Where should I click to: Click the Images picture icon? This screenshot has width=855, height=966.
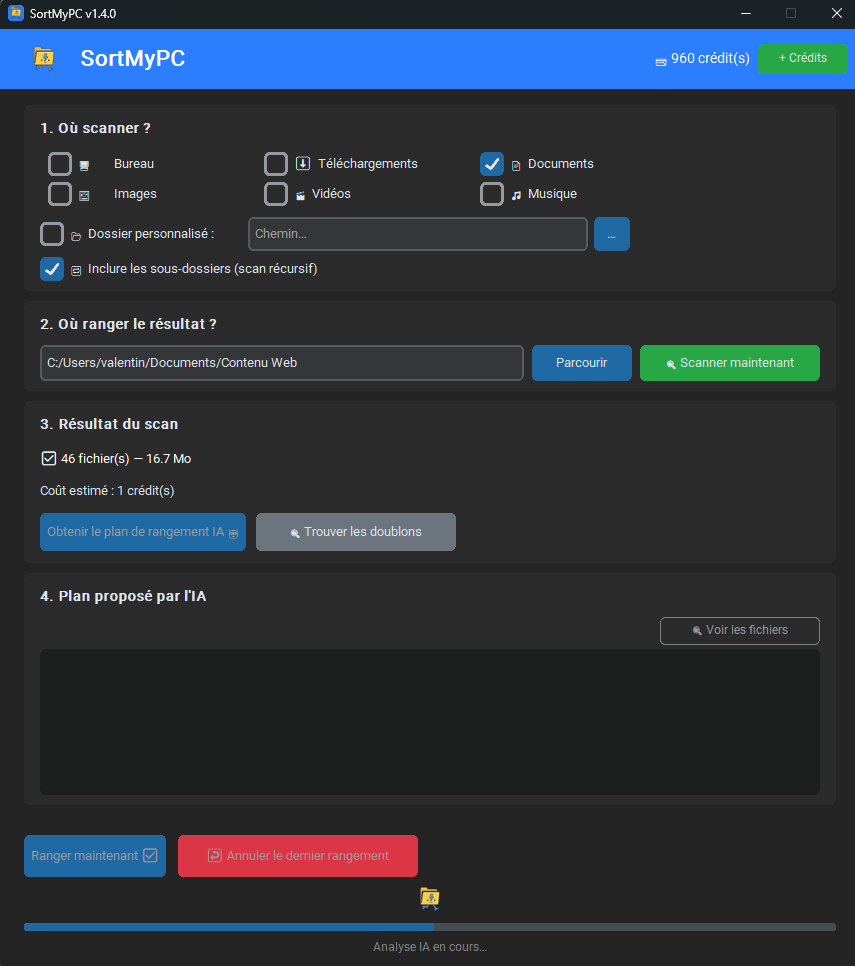pyautogui.click(x=84, y=196)
